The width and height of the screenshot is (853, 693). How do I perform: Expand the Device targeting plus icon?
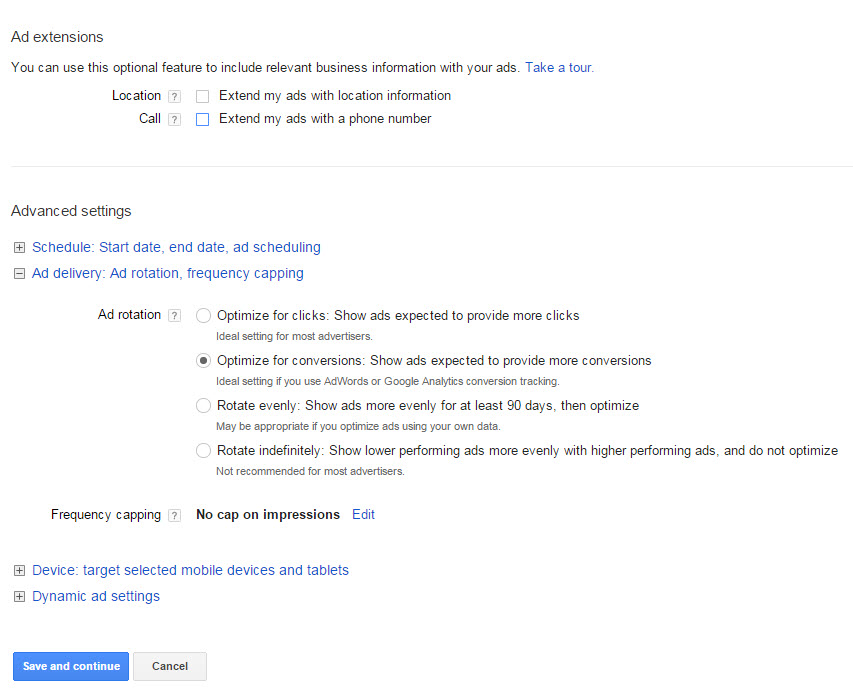19,571
